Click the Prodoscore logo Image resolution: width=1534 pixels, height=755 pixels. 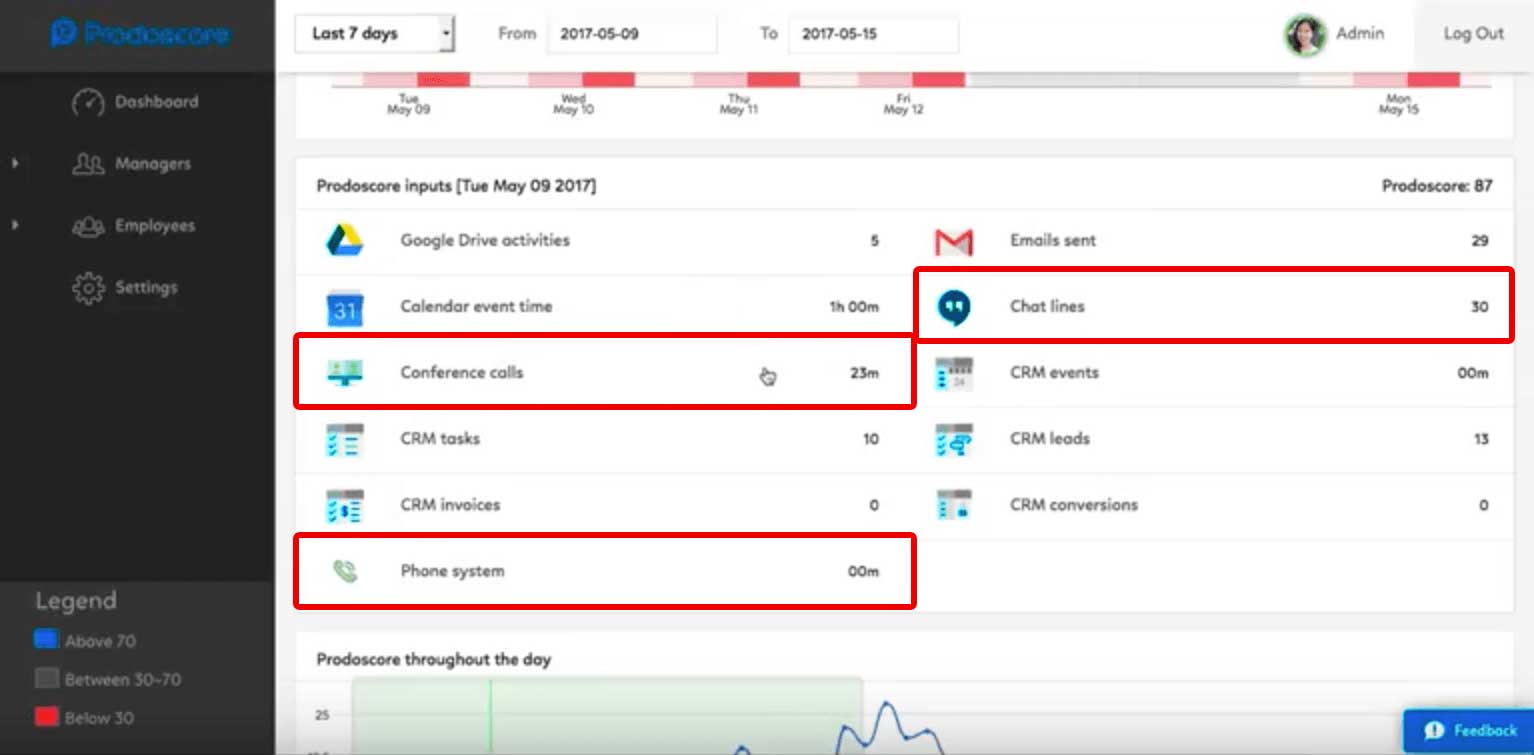pos(140,34)
